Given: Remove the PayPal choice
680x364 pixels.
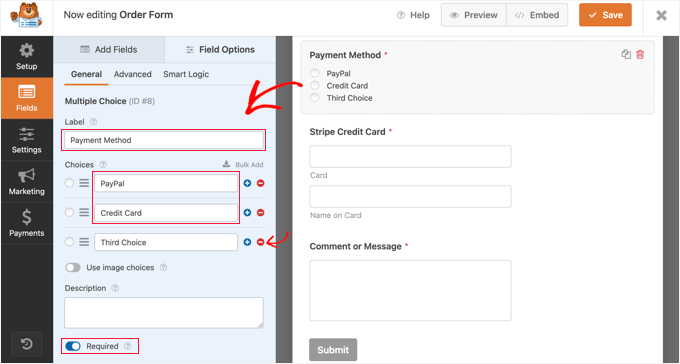Looking at the screenshot, I should coord(260,184).
